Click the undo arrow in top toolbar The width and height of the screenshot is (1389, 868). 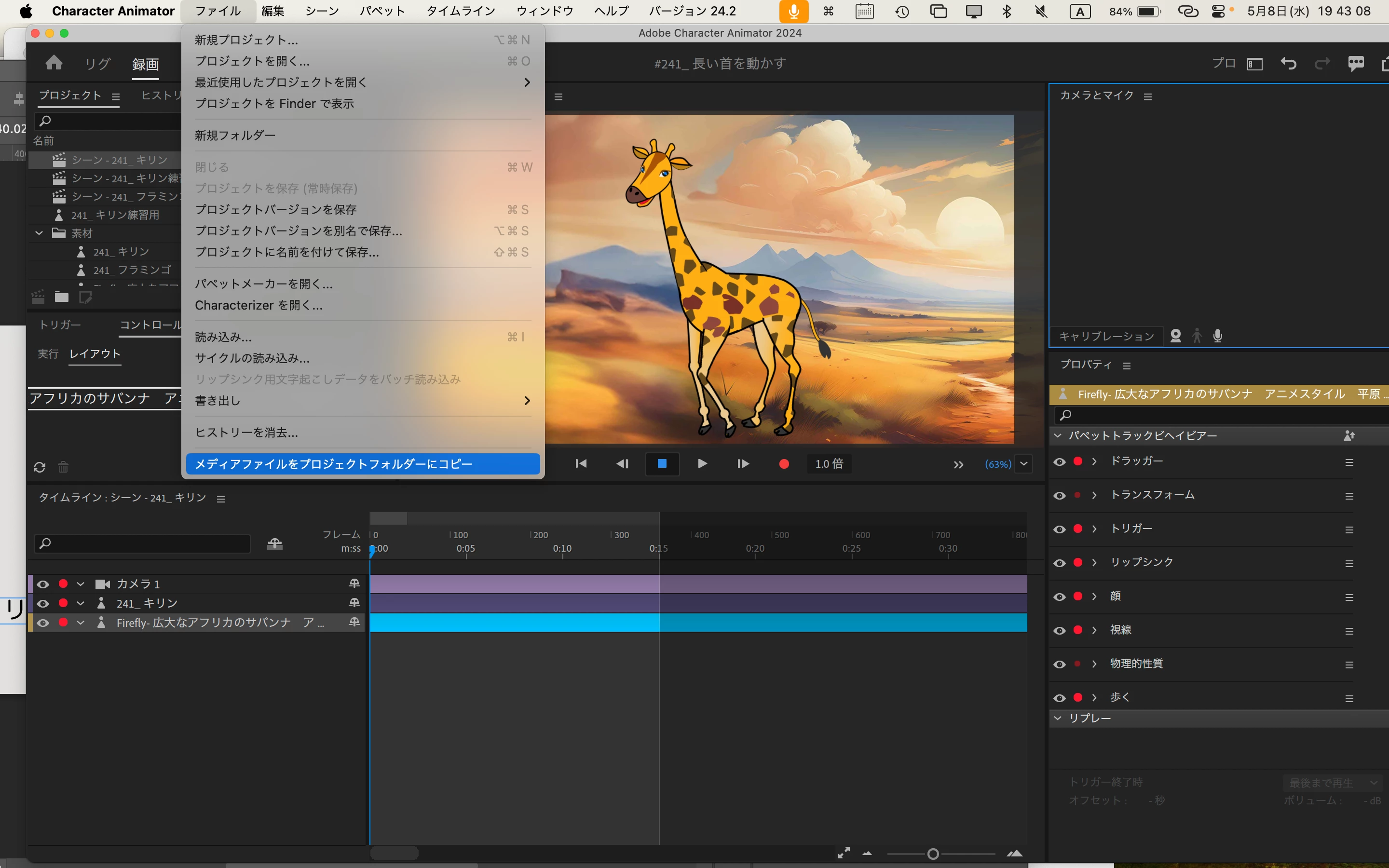[x=1289, y=63]
